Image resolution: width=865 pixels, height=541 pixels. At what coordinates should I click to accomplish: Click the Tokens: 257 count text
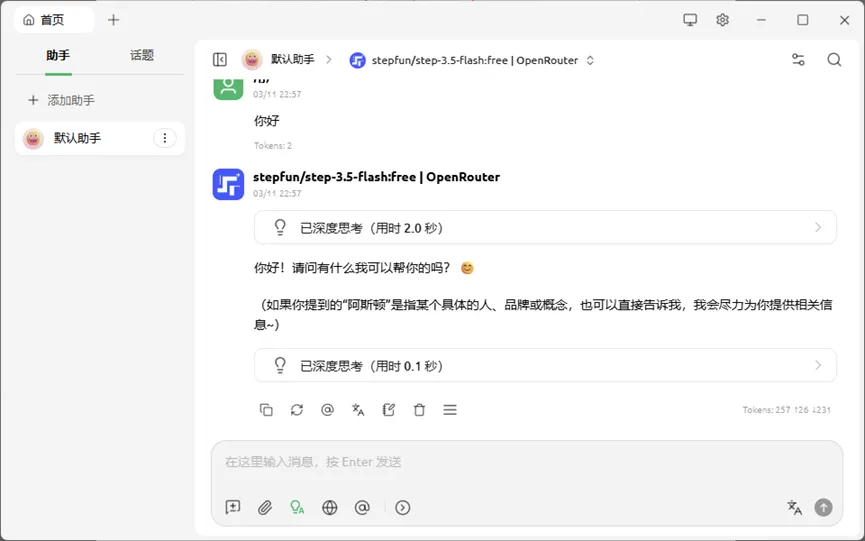coord(786,410)
